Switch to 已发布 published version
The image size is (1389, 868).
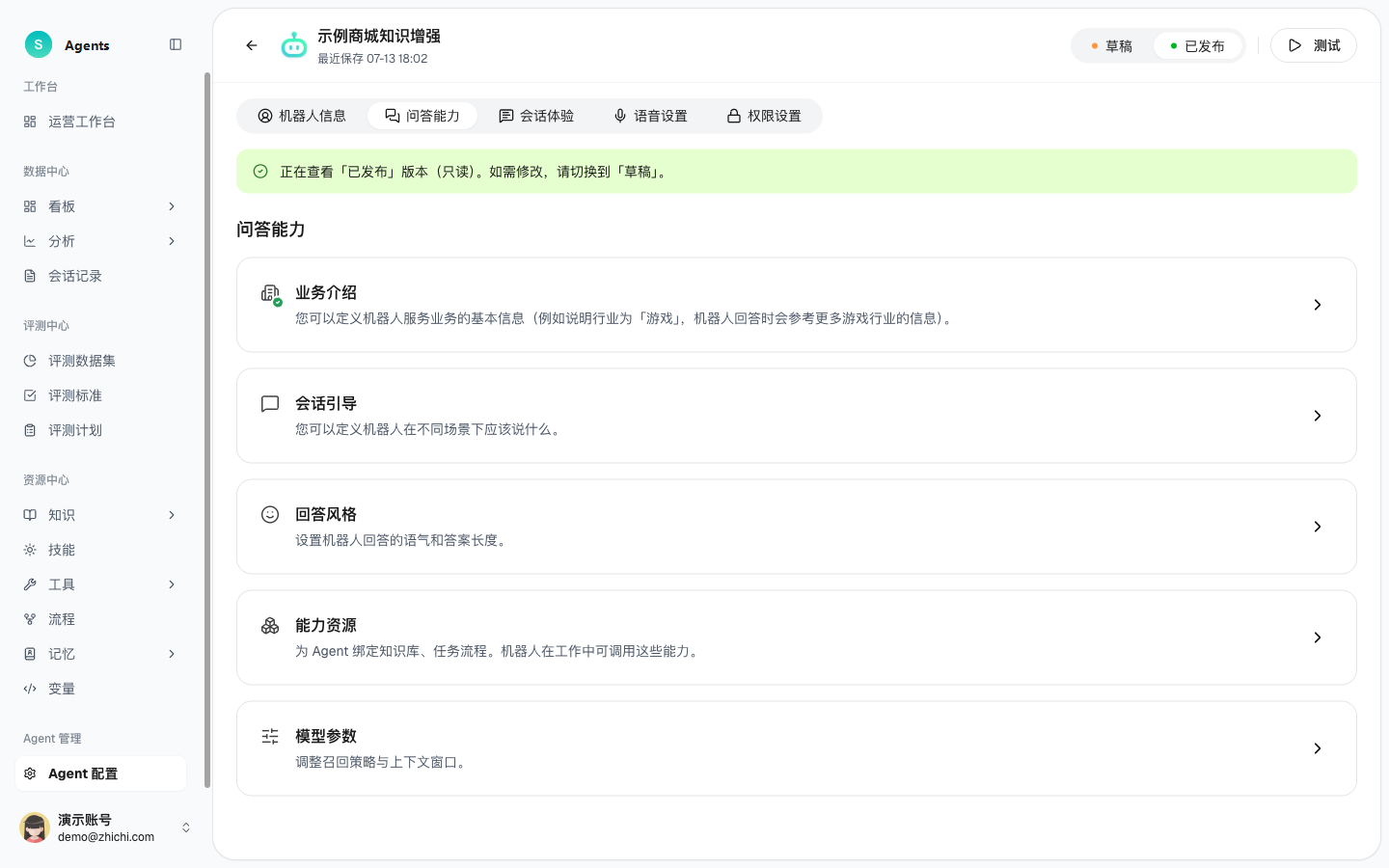[1198, 46]
